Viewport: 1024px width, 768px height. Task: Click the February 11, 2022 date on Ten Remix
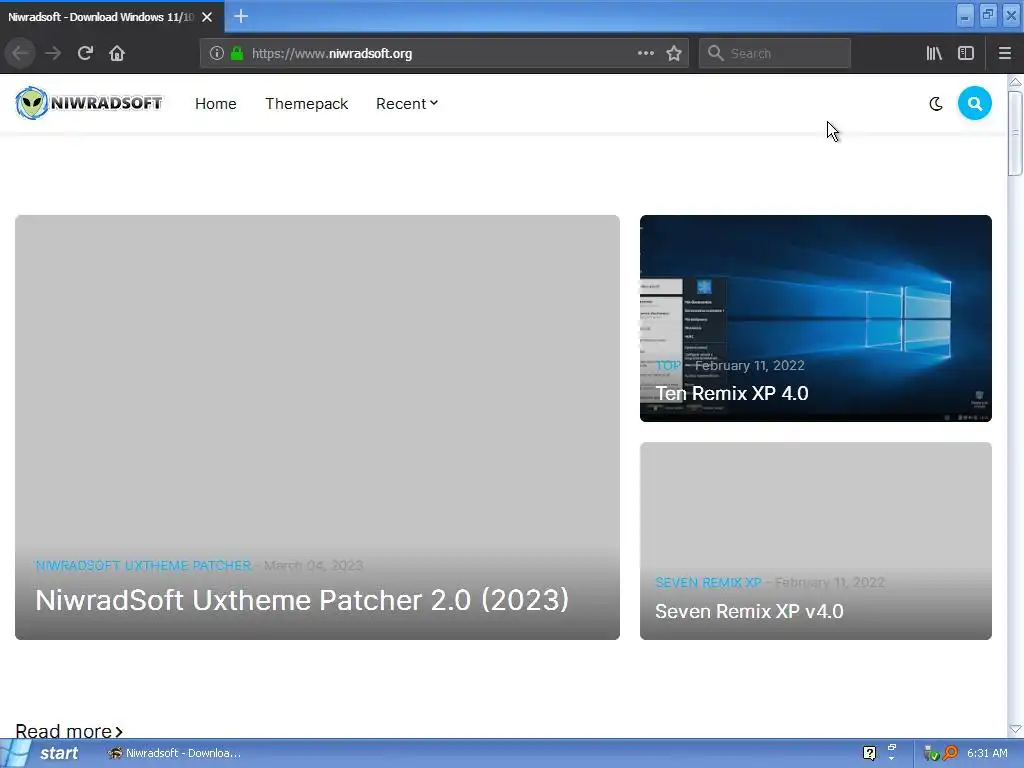pos(750,366)
